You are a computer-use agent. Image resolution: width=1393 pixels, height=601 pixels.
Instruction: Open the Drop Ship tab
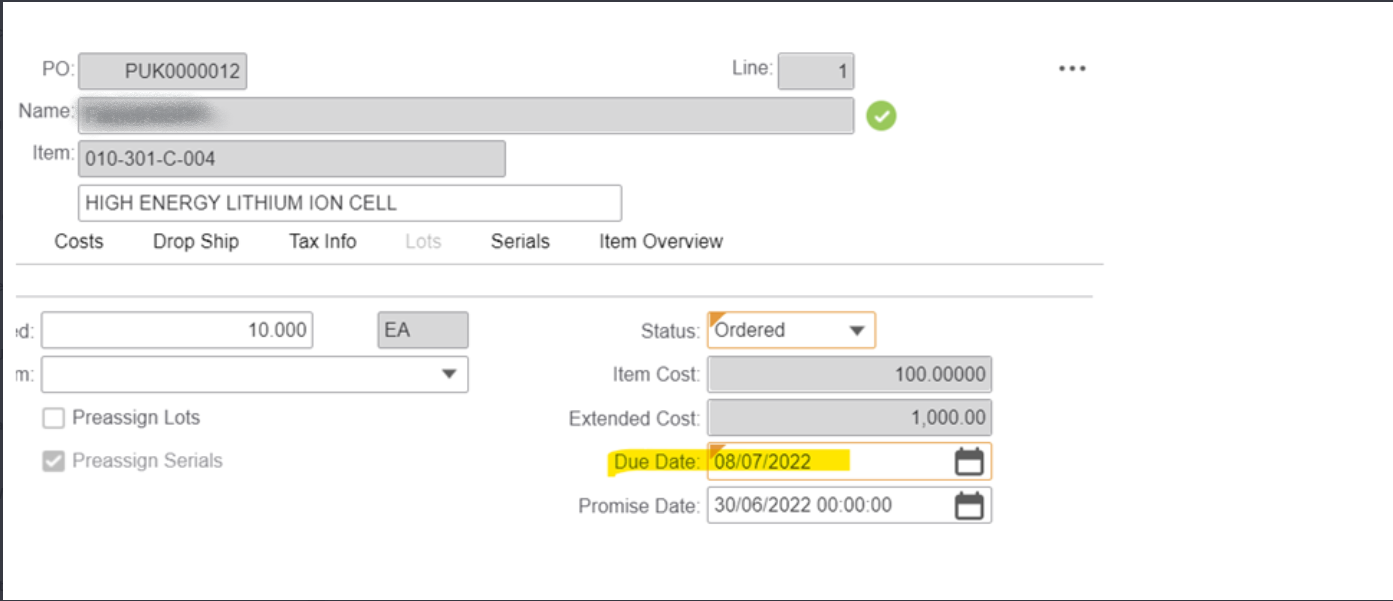point(196,242)
